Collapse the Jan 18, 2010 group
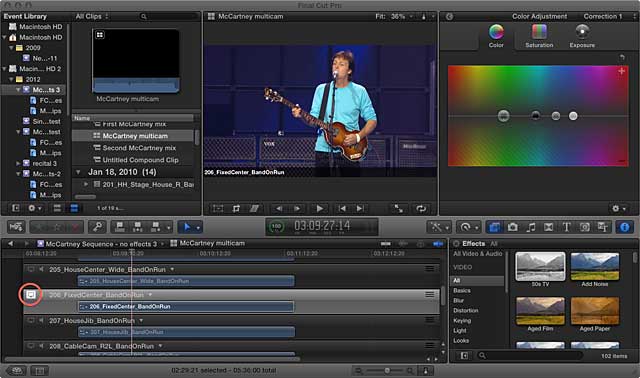640x378 pixels. pos(78,172)
